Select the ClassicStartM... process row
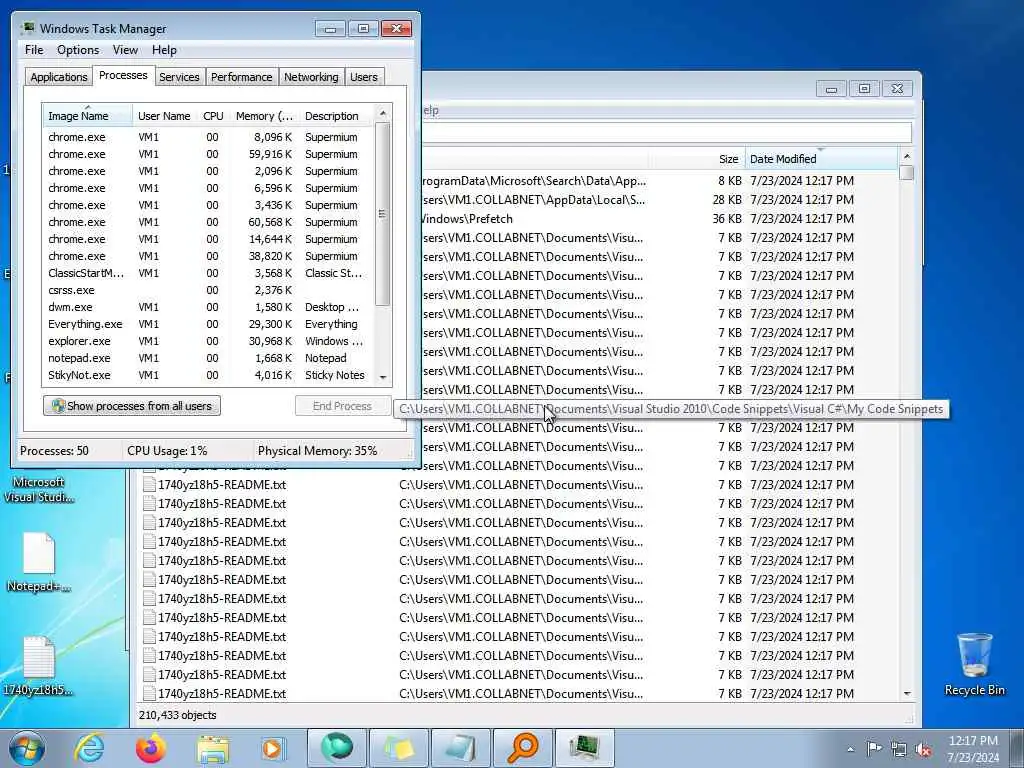Screen dimensions: 1024x768 point(209,273)
